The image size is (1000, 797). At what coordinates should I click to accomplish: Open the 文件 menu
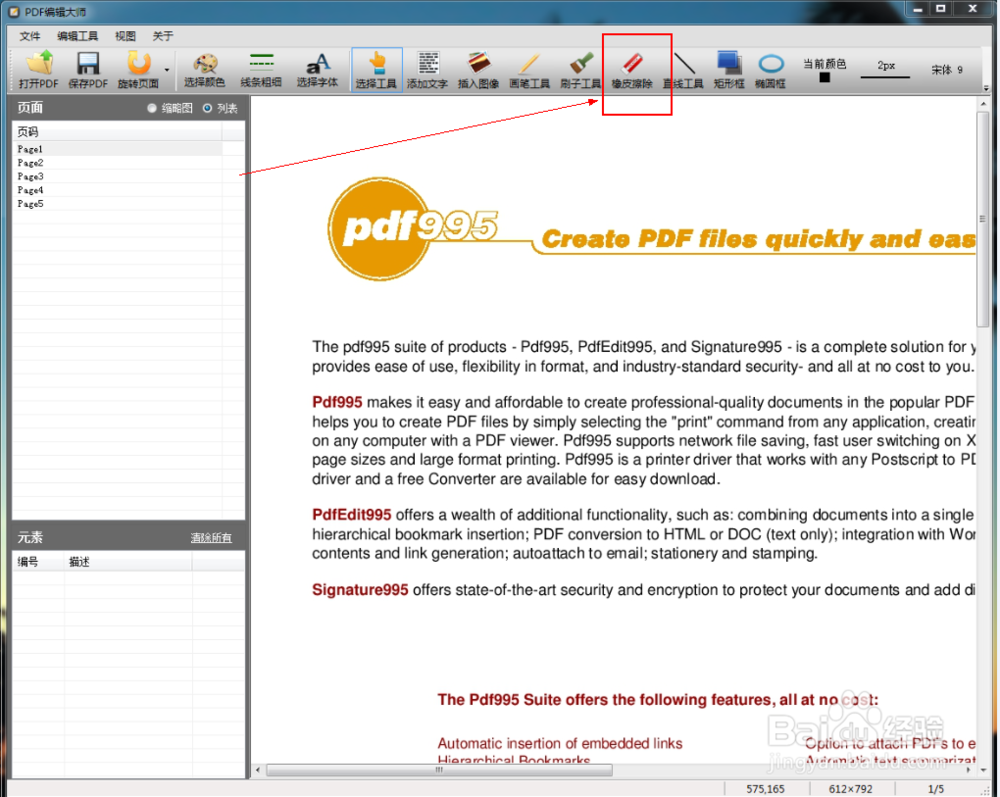point(29,36)
